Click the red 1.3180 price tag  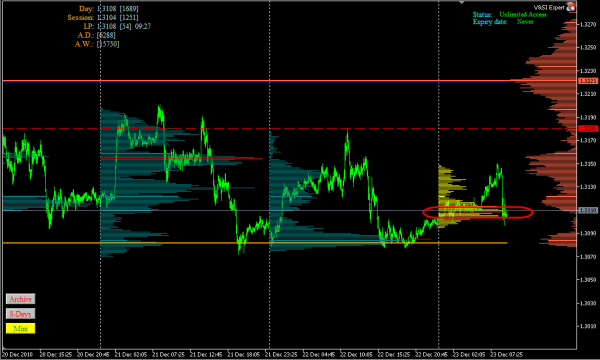587,129
